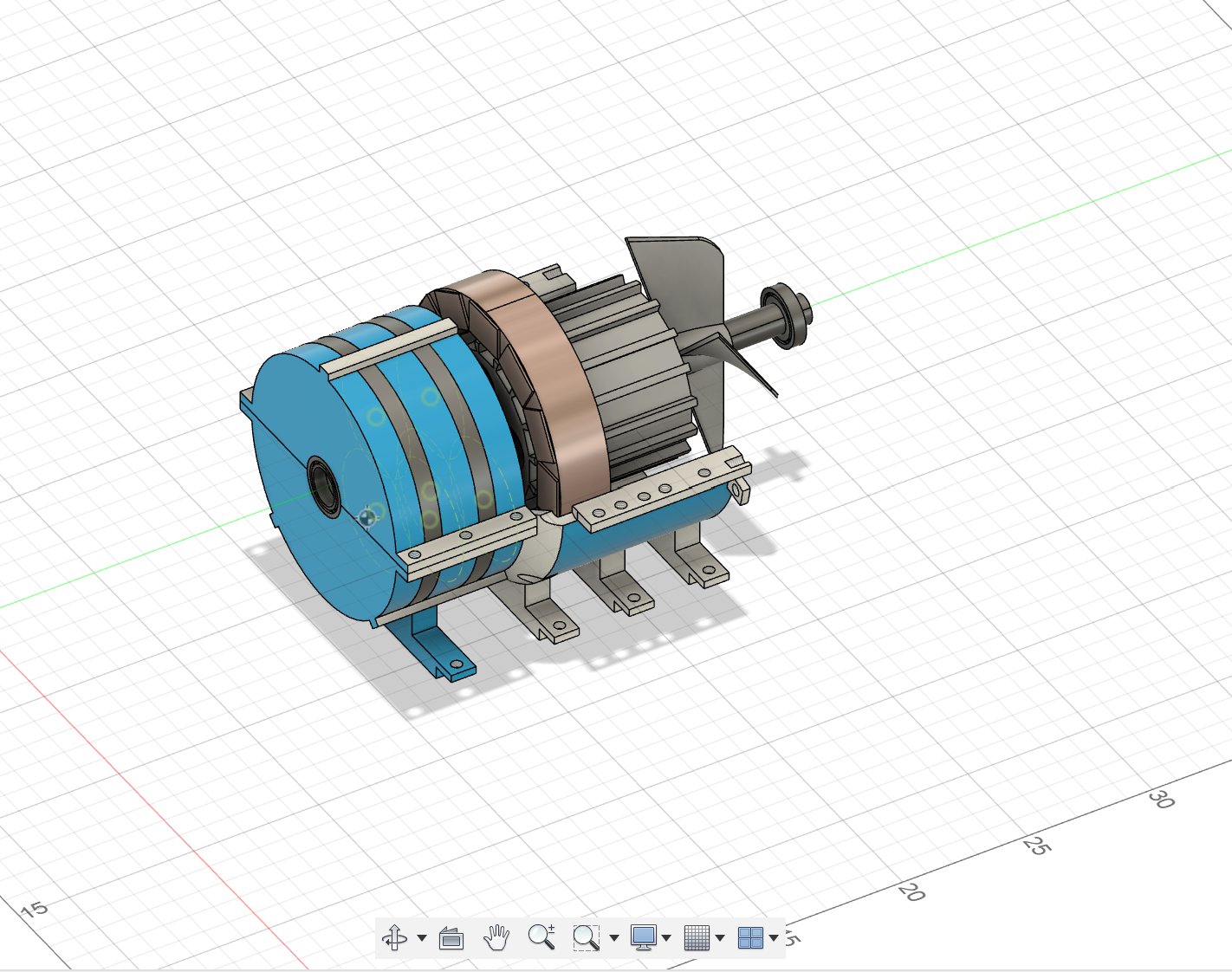Expand the Viewports dropdown arrow

click(774, 938)
